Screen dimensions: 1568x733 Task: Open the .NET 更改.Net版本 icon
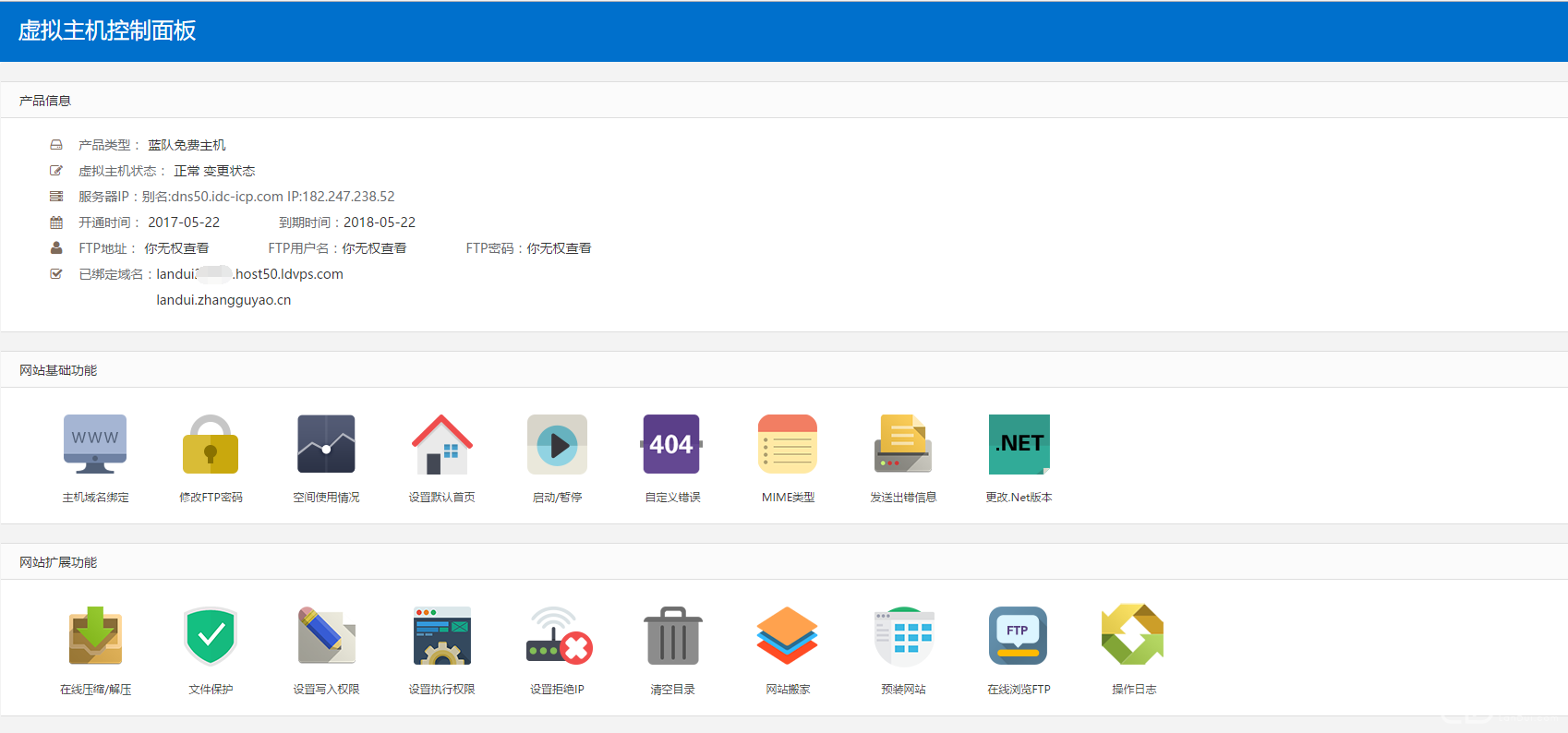[1019, 444]
